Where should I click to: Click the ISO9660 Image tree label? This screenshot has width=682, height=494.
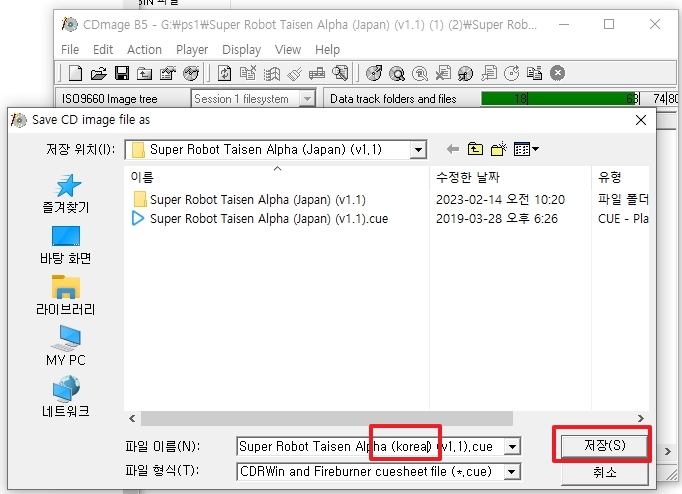click(110, 99)
